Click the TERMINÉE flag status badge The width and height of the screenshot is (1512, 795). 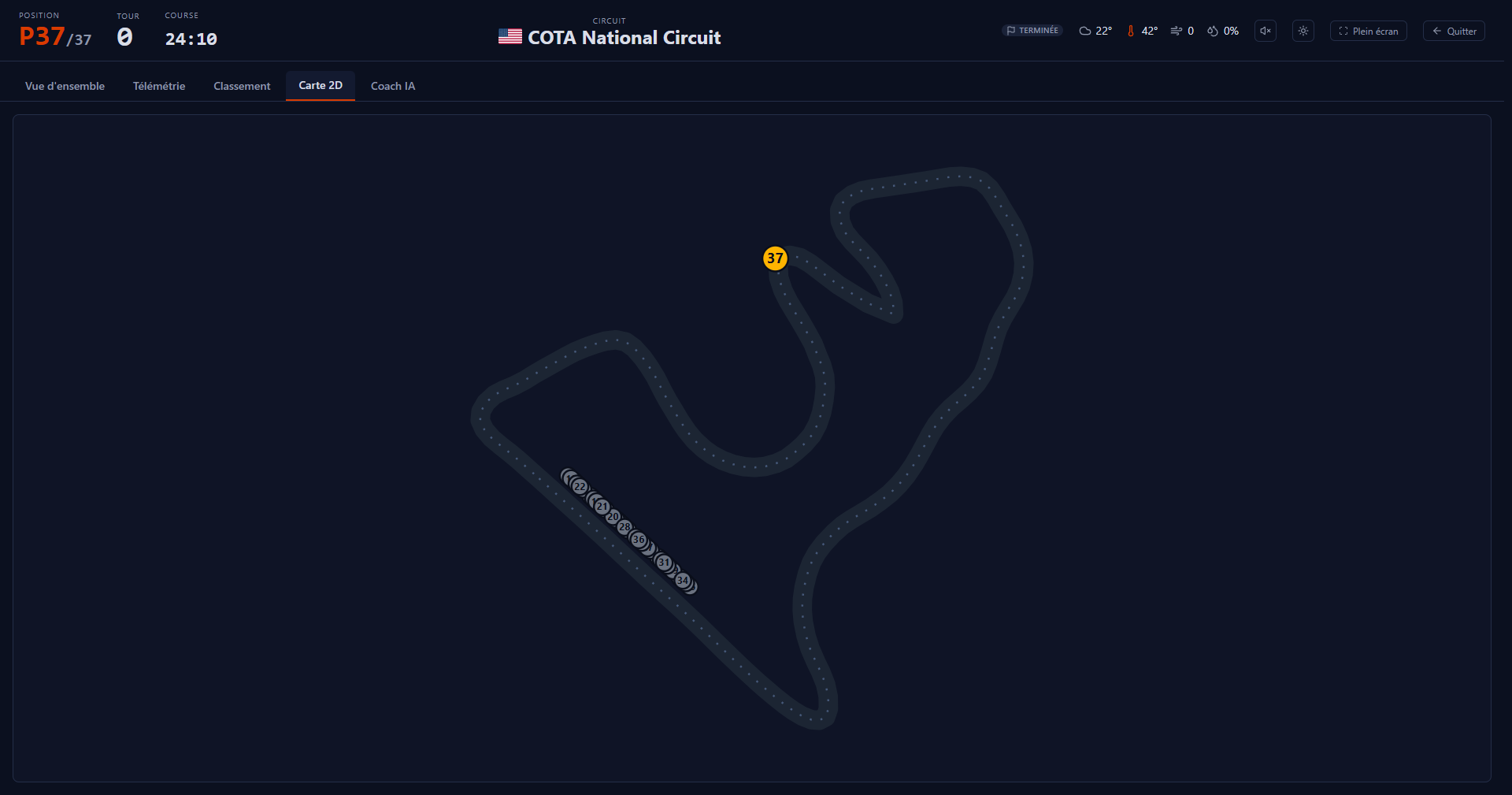click(x=1032, y=31)
